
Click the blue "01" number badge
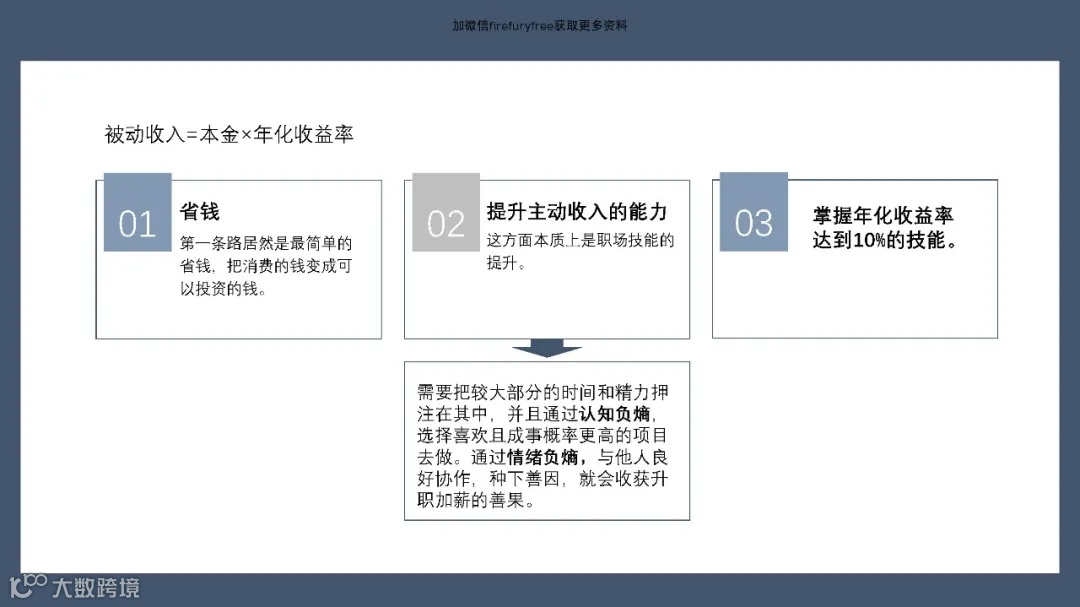coord(137,221)
